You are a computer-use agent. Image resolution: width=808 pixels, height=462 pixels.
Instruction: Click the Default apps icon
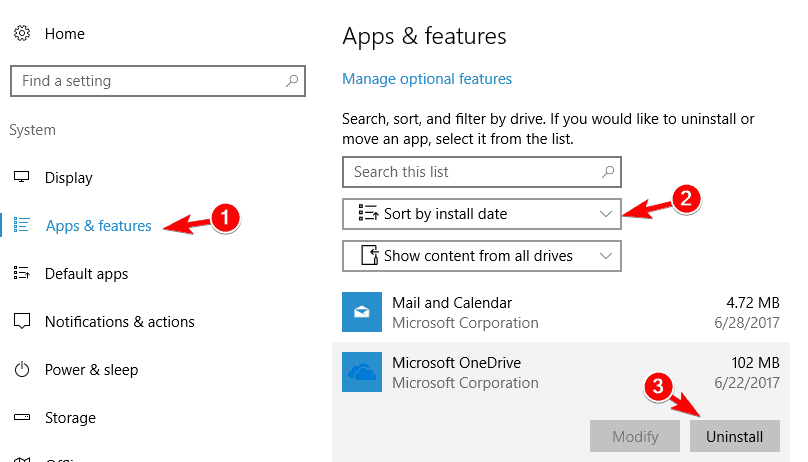(21, 274)
